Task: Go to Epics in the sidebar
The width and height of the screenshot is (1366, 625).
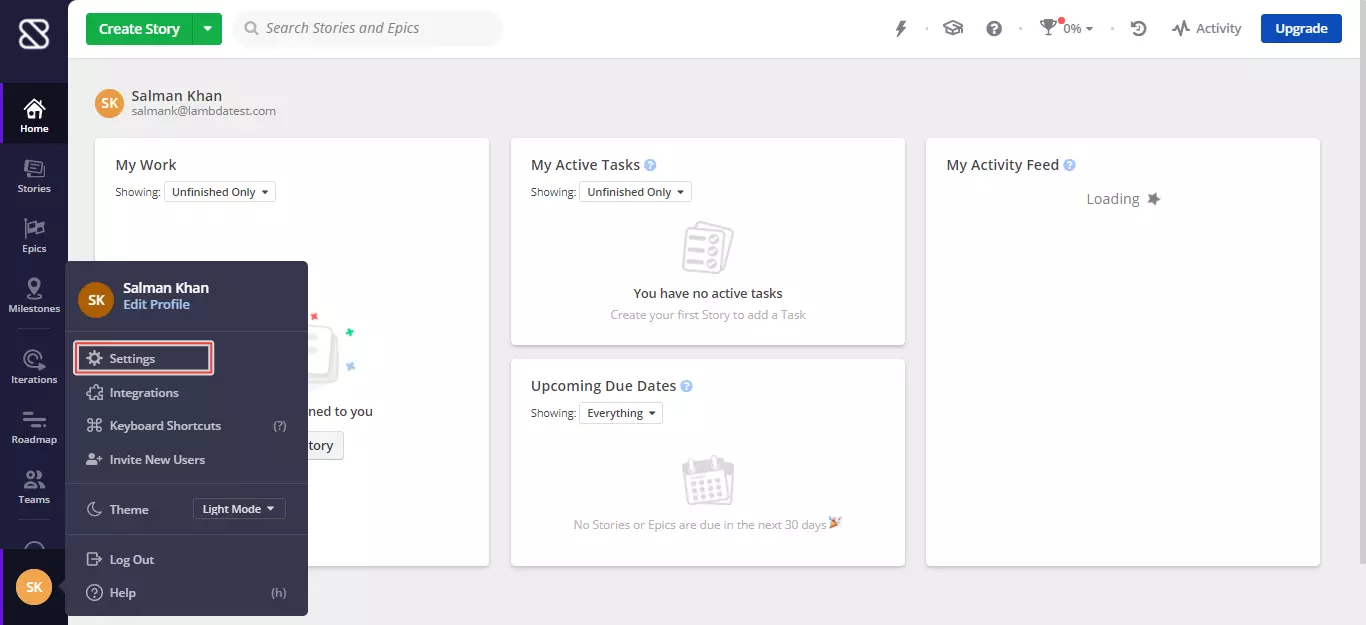Action: (34, 236)
